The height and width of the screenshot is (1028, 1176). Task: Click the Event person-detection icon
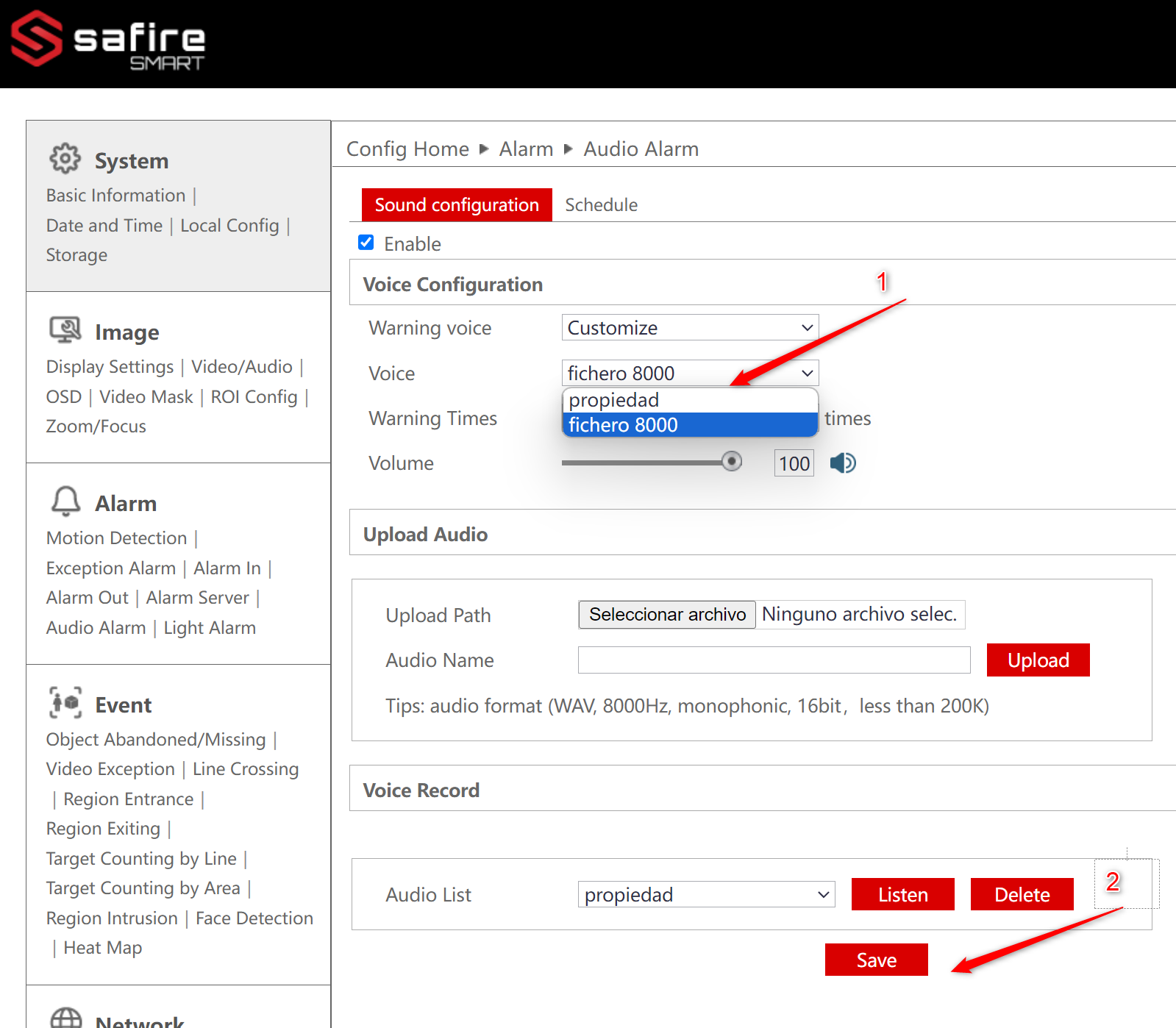[x=65, y=703]
